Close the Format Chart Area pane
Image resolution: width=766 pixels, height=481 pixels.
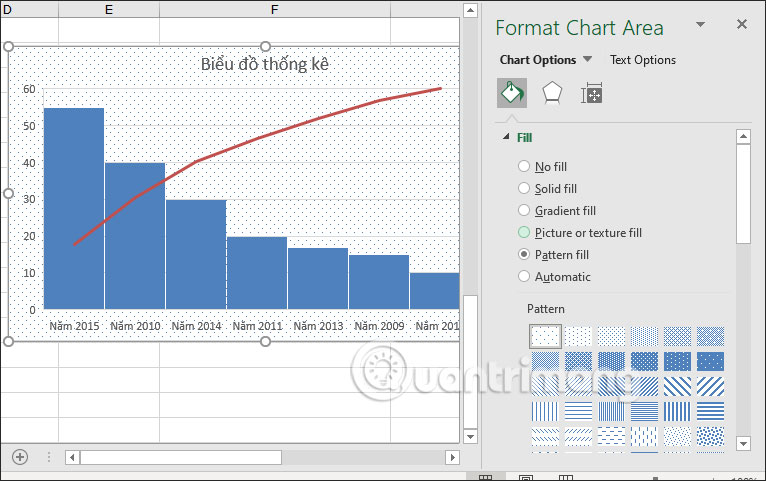pos(741,25)
